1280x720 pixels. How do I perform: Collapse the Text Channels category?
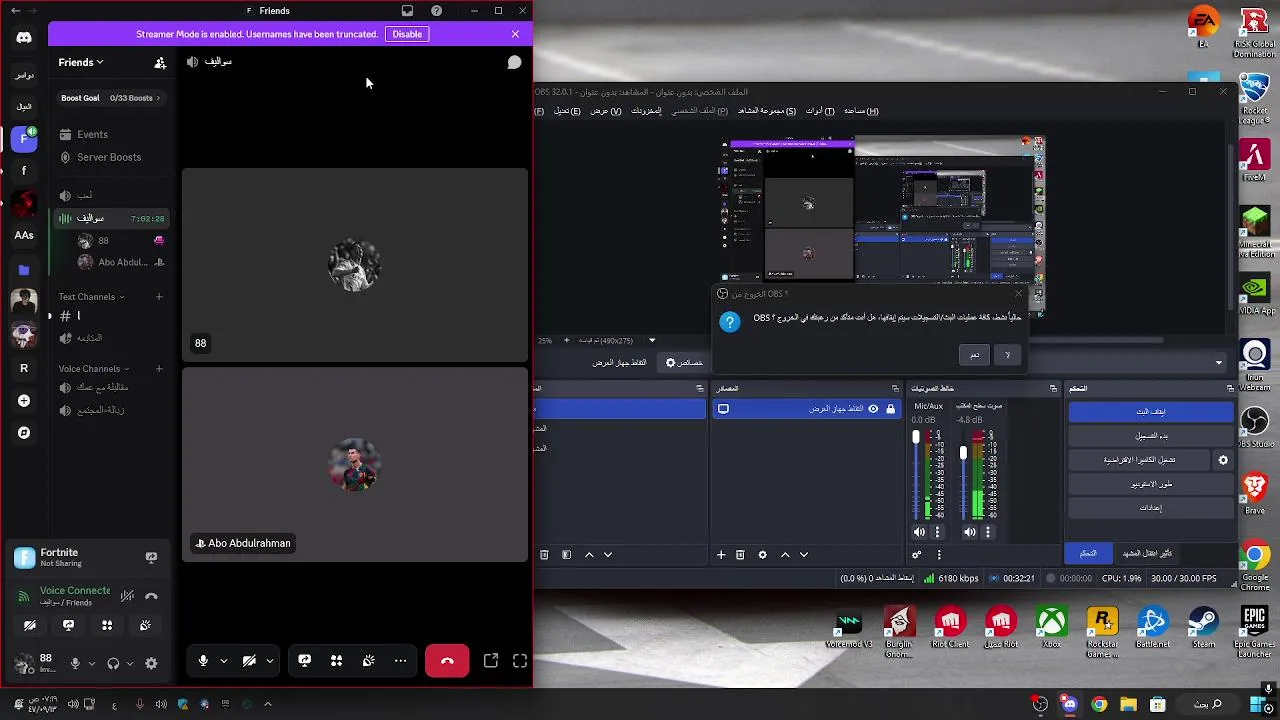[91, 297]
